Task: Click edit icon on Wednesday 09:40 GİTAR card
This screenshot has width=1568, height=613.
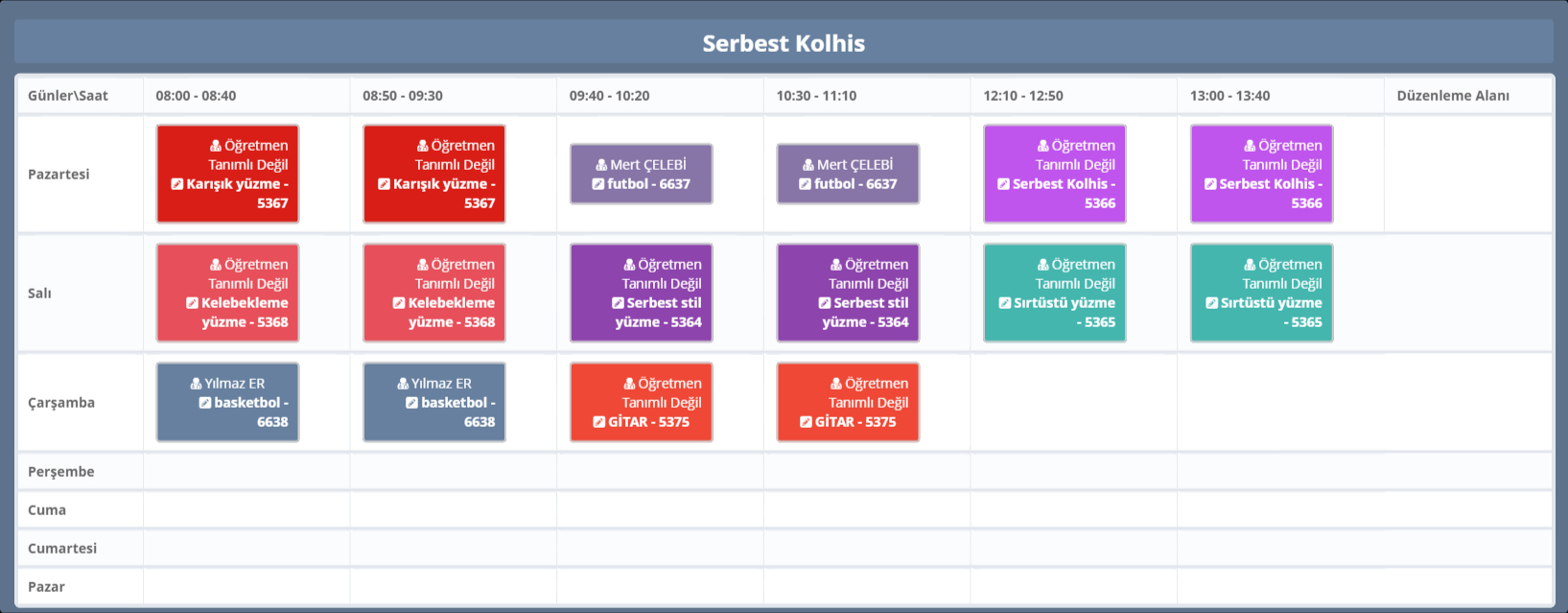Action: pos(598,422)
